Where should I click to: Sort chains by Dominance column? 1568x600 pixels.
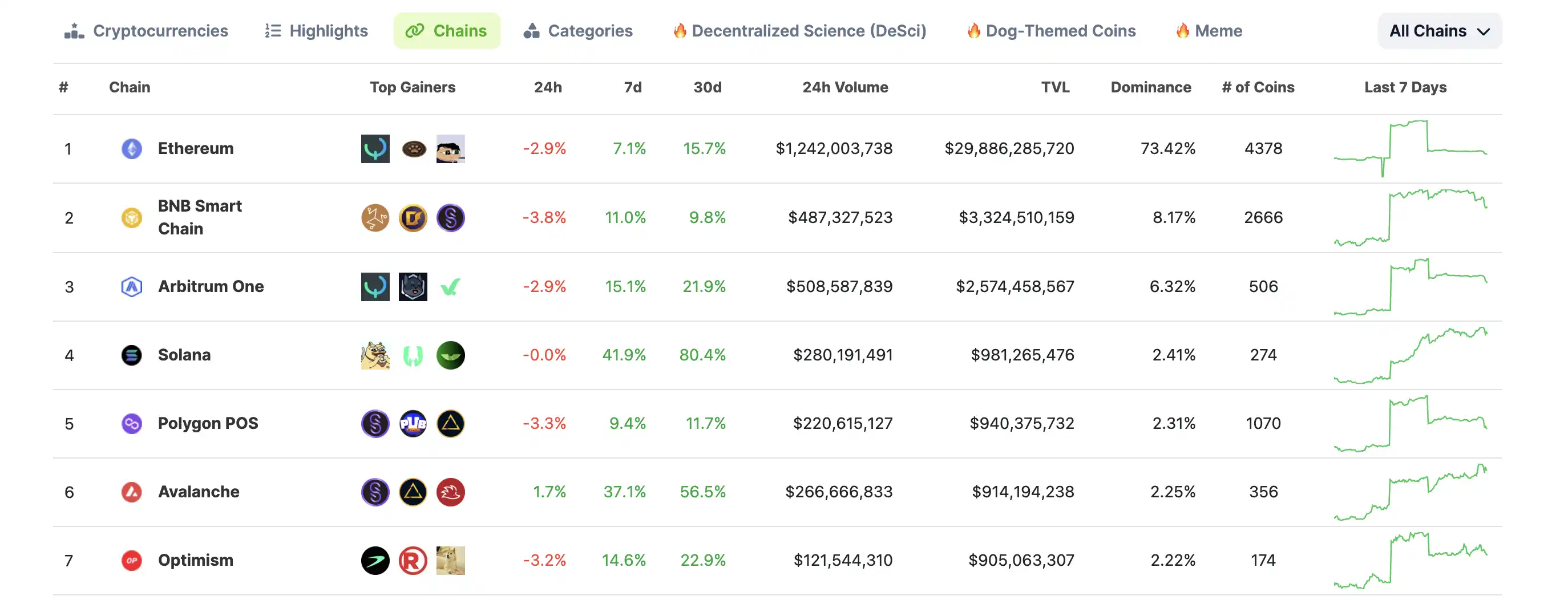(1150, 88)
